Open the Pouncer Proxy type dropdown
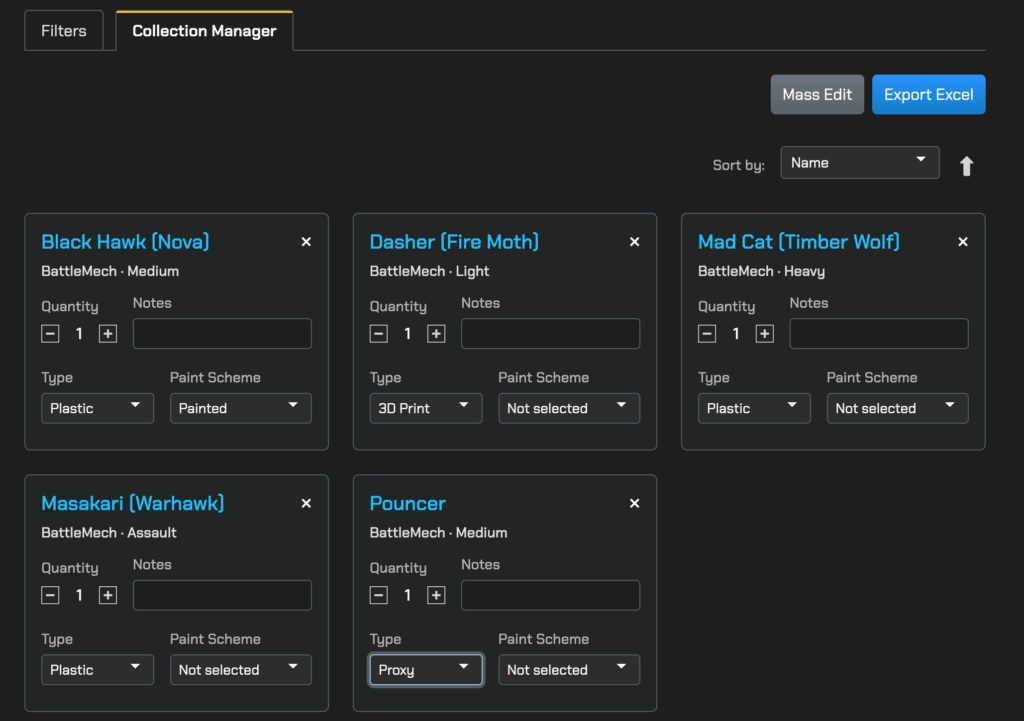Image resolution: width=1024 pixels, height=721 pixels. click(x=425, y=670)
